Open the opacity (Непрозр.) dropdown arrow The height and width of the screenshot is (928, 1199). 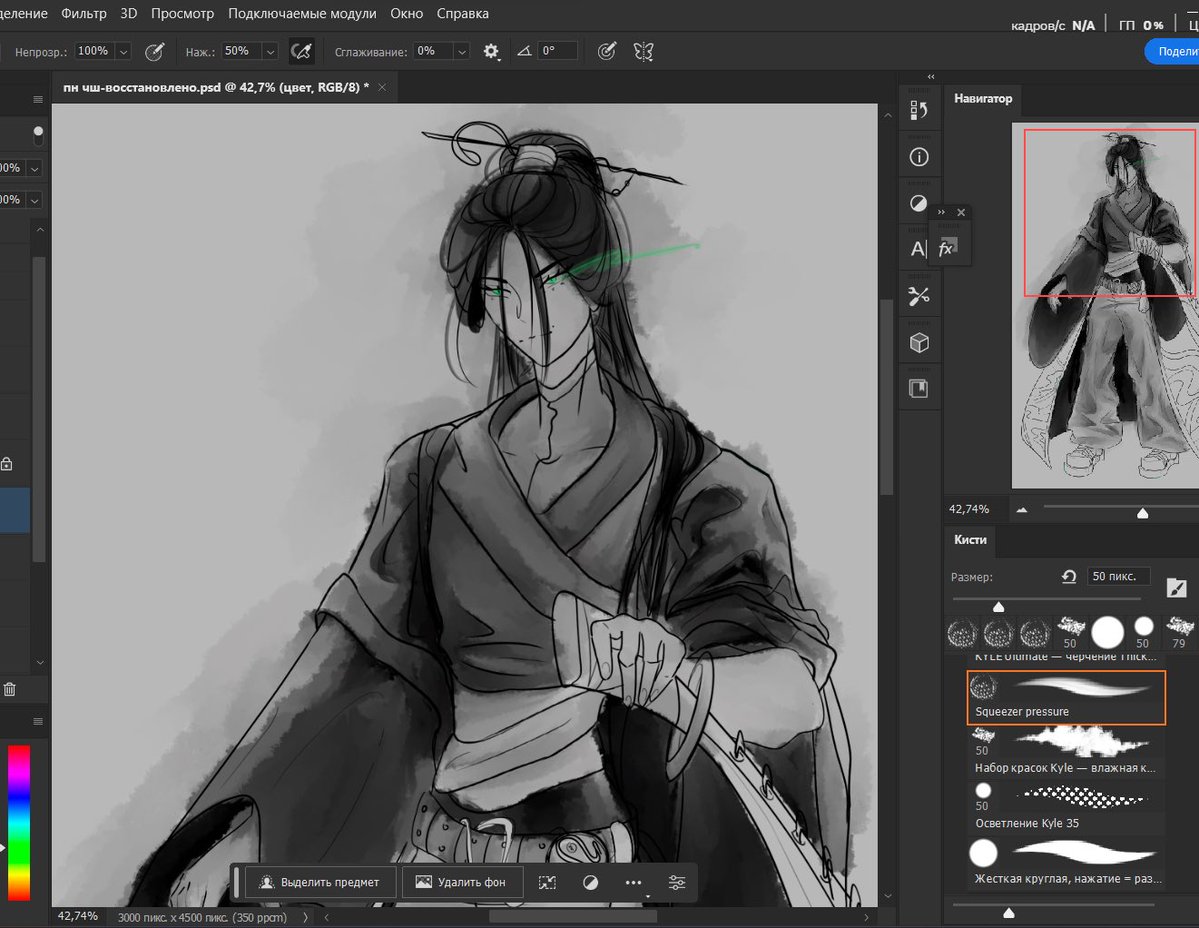pos(123,51)
